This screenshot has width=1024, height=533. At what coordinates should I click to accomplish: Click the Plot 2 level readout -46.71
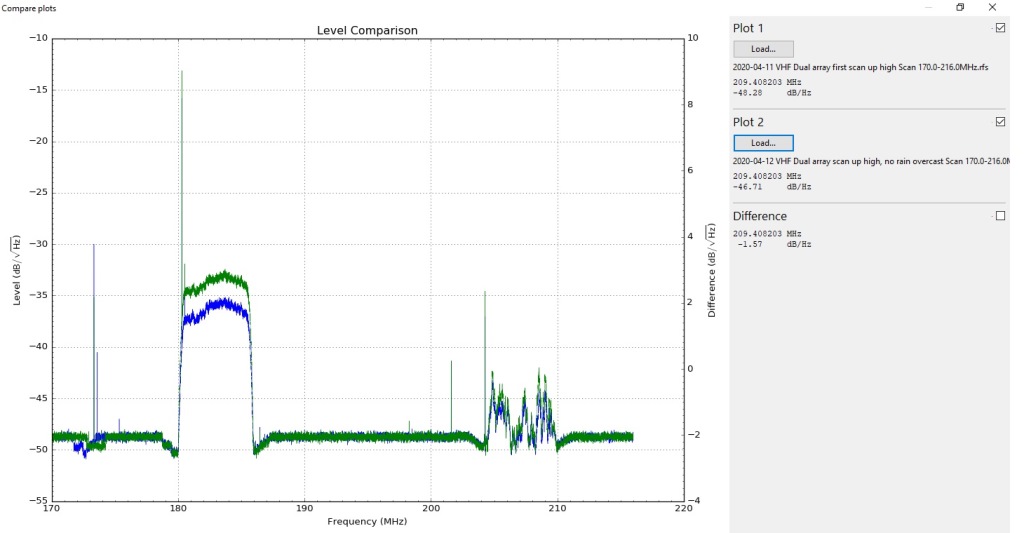(748, 186)
